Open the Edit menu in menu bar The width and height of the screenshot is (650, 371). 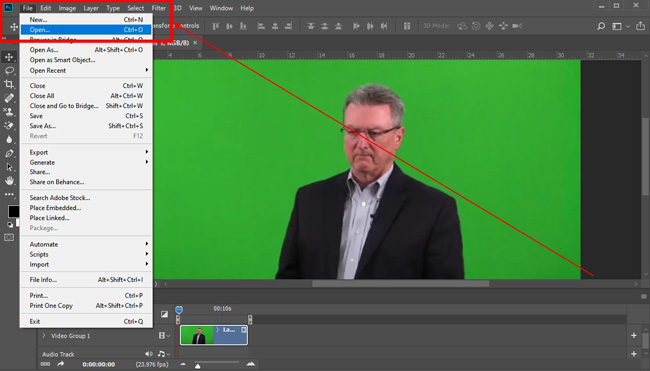(46, 8)
